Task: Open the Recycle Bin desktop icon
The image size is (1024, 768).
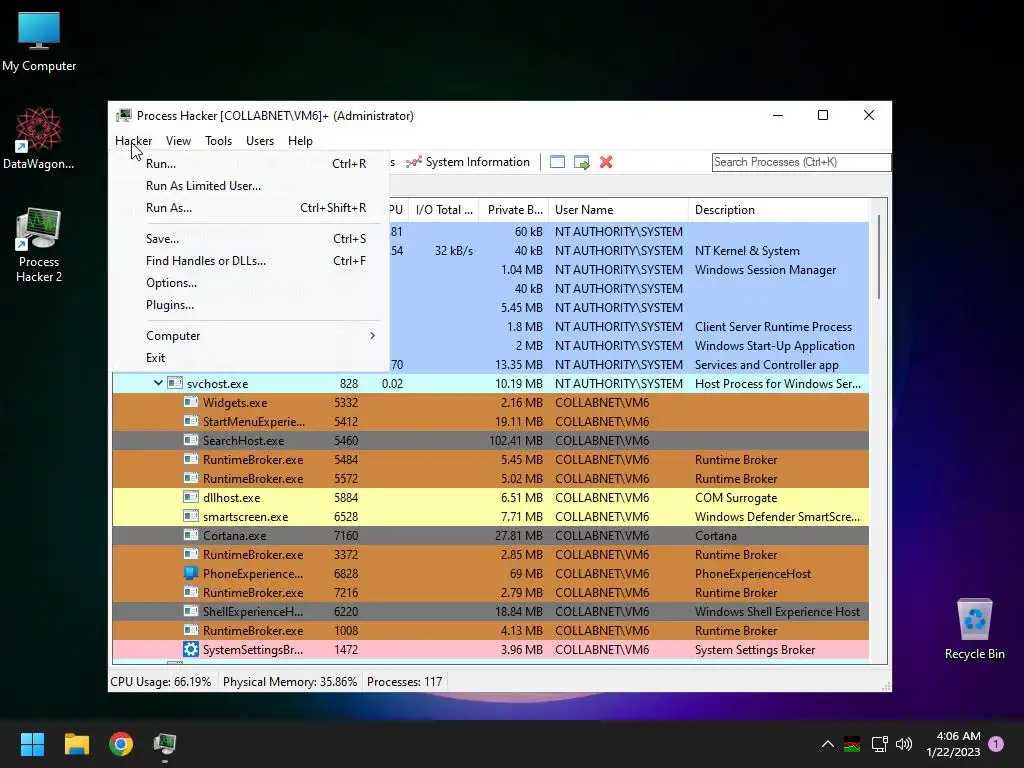Action: pos(974,629)
